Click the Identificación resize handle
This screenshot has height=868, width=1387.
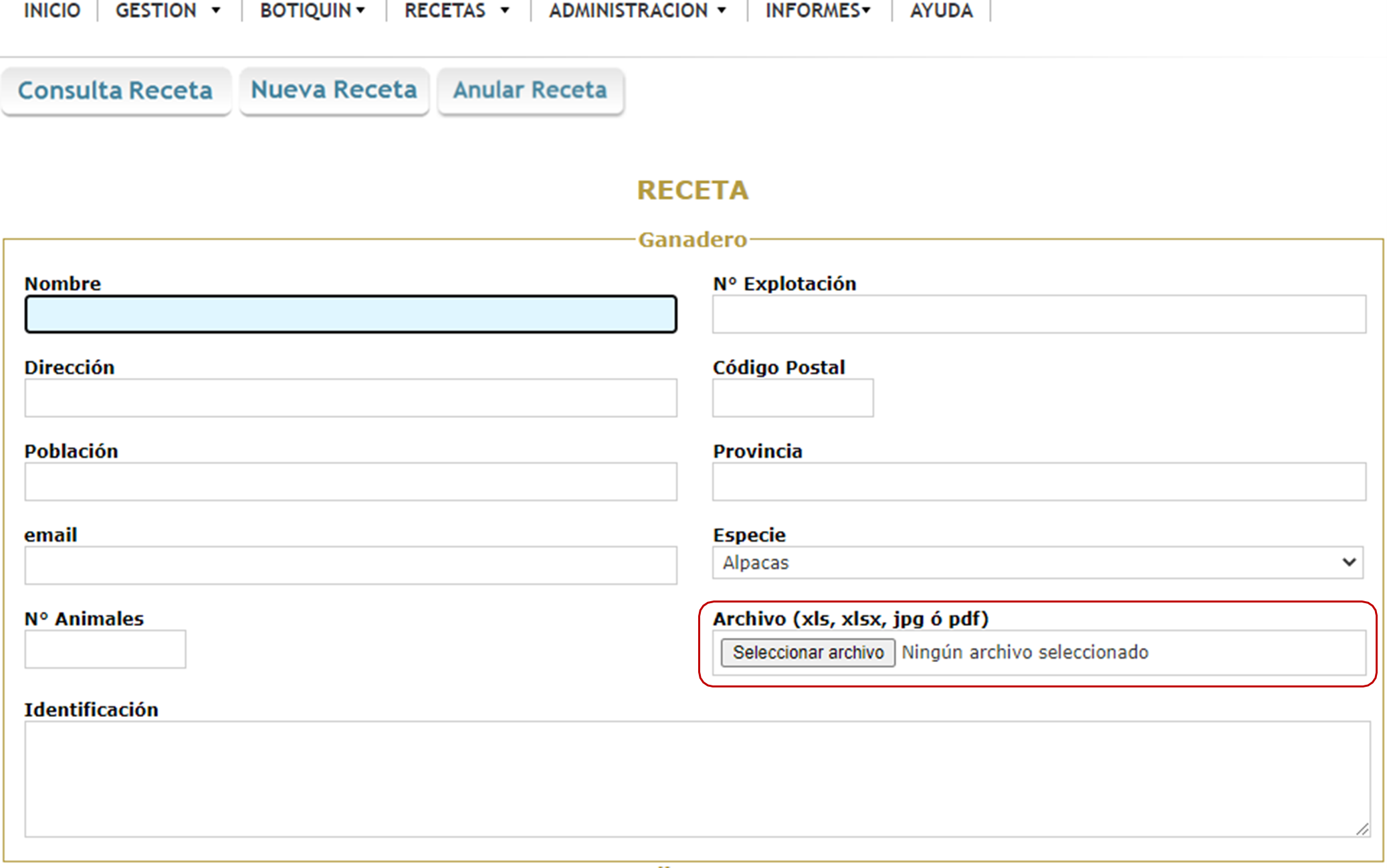click(1362, 829)
